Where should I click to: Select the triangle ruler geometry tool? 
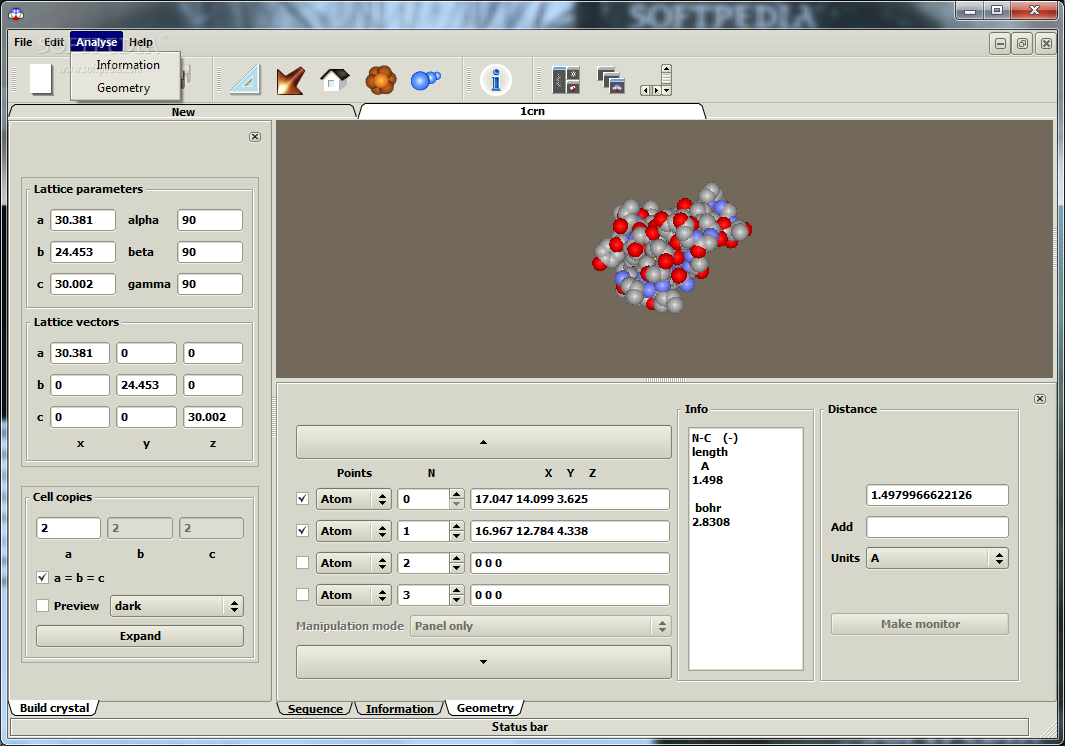click(x=246, y=79)
